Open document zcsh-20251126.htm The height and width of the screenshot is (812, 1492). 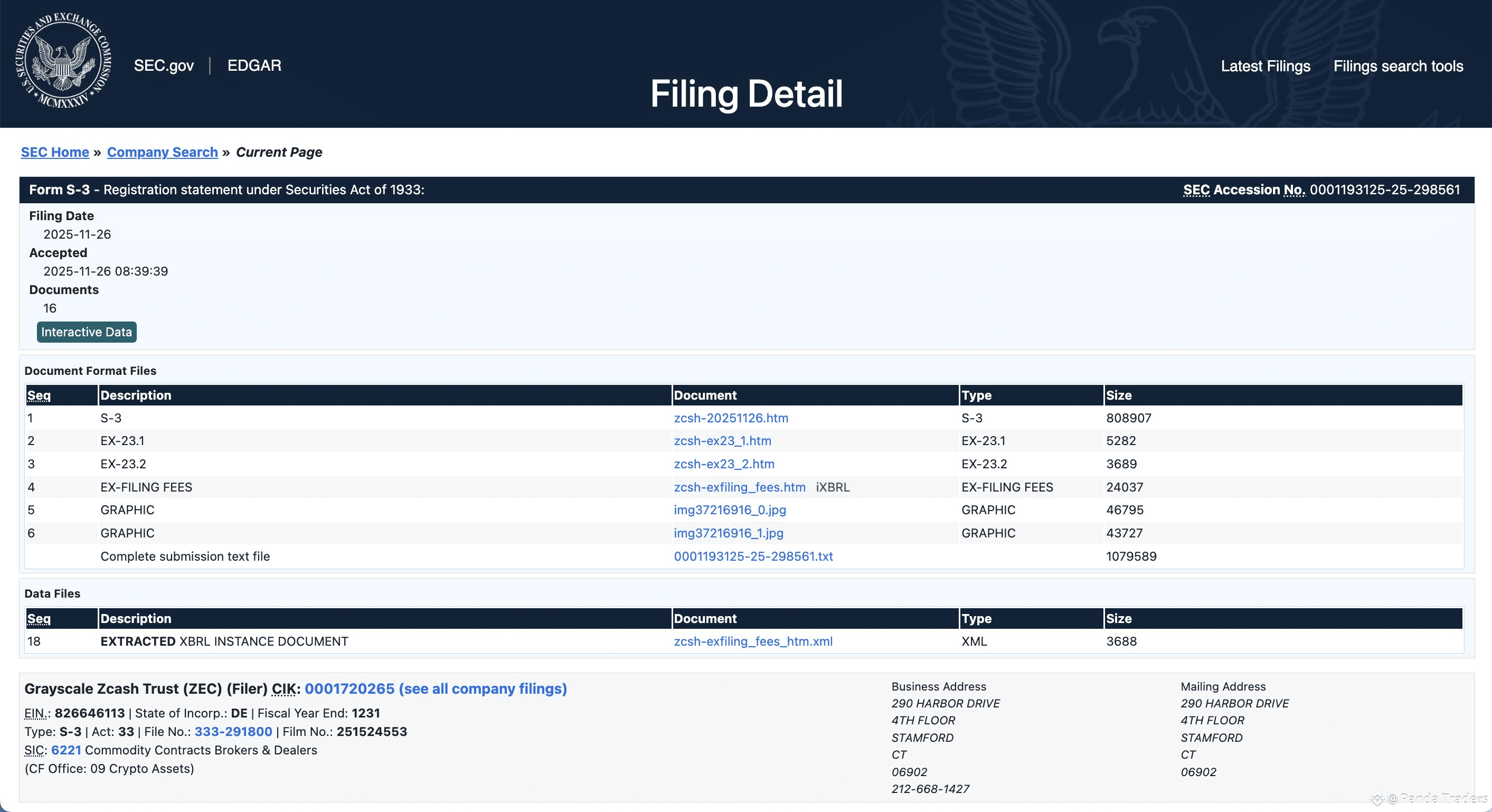coord(730,418)
